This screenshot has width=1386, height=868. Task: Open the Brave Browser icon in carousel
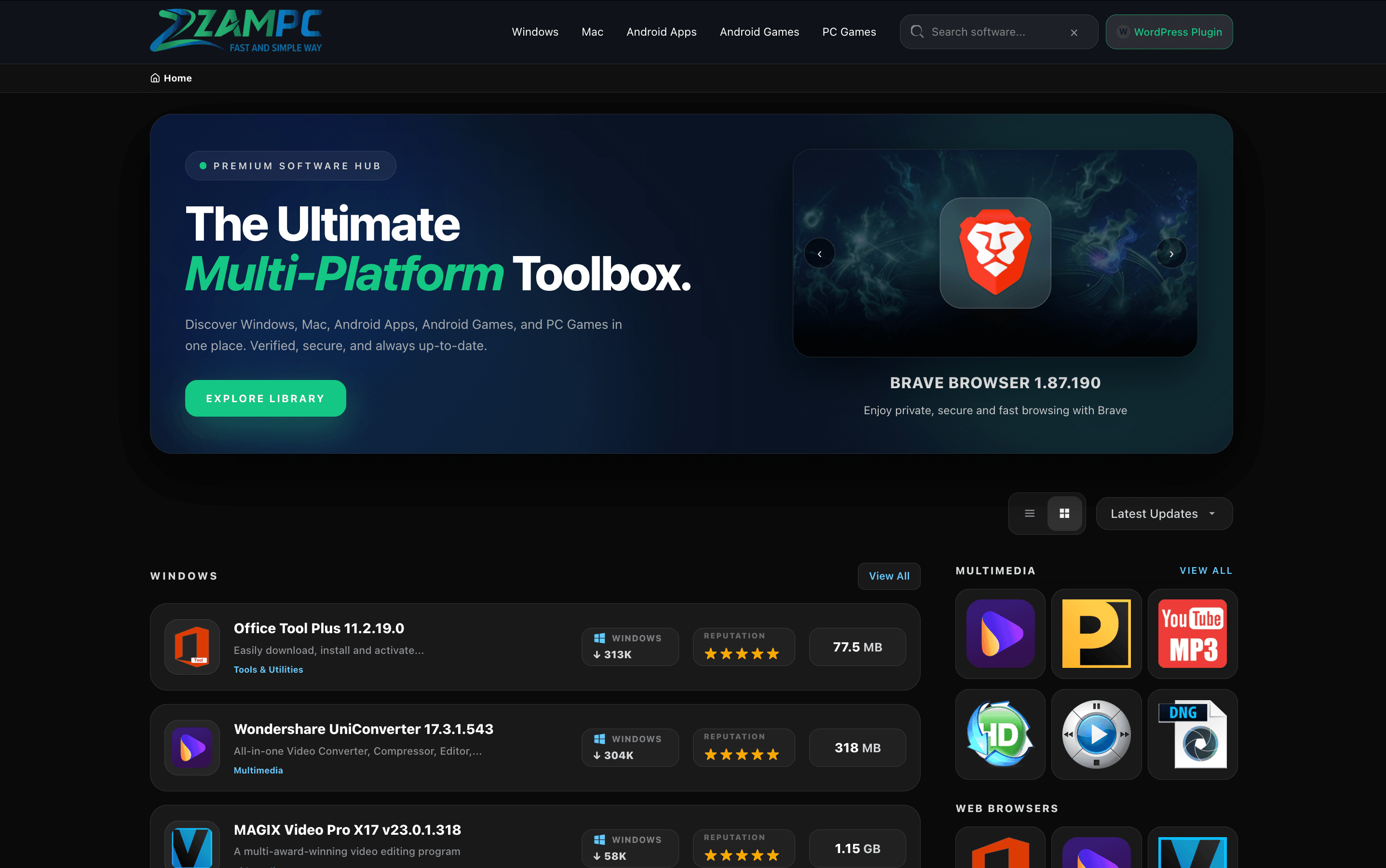(x=995, y=253)
